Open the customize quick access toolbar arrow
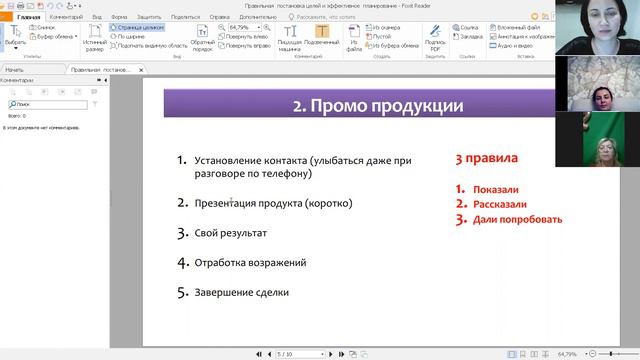The width and height of the screenshot is (640, 360). click(x=80, y=6)
